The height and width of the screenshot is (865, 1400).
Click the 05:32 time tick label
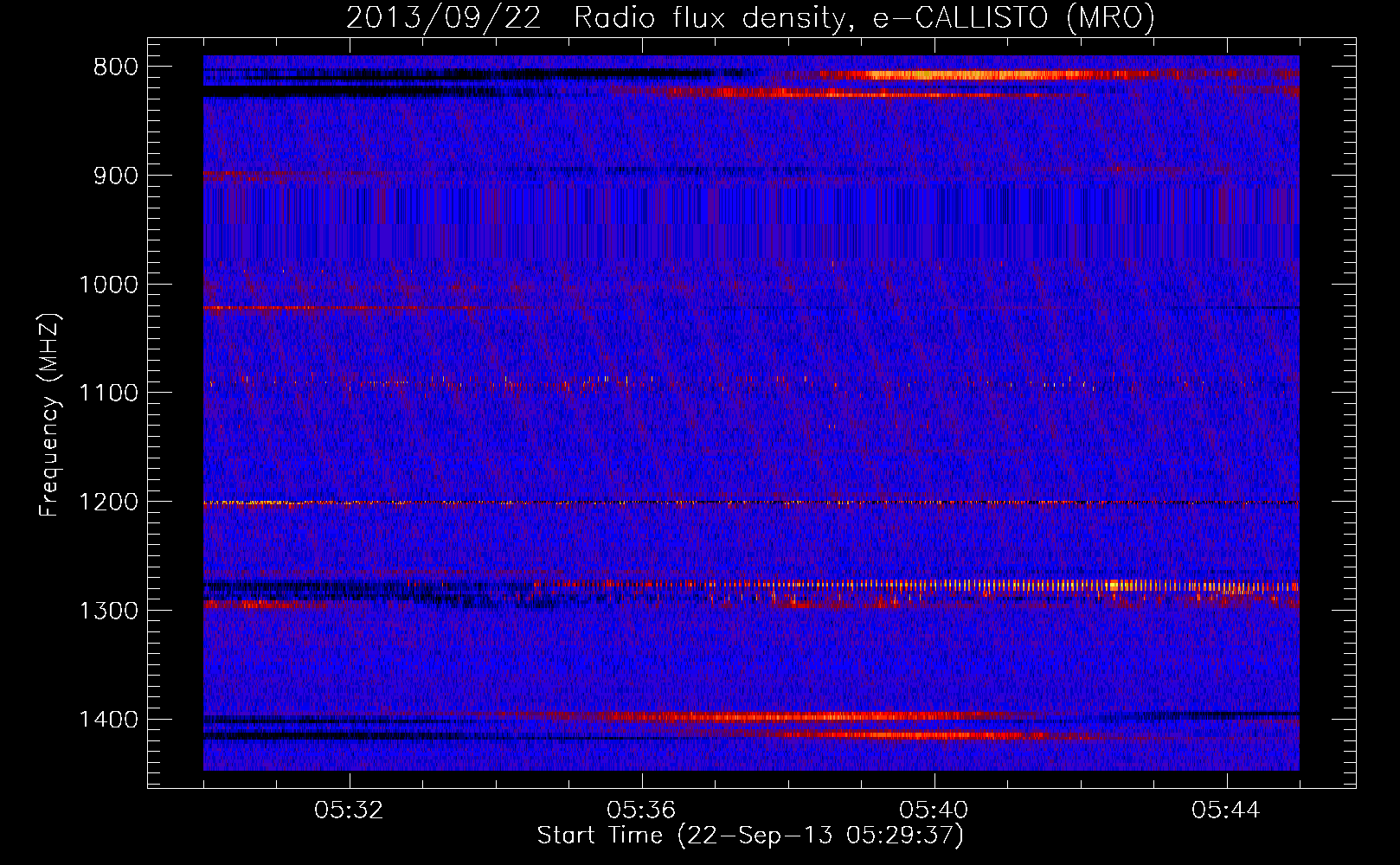pos(349,811)
